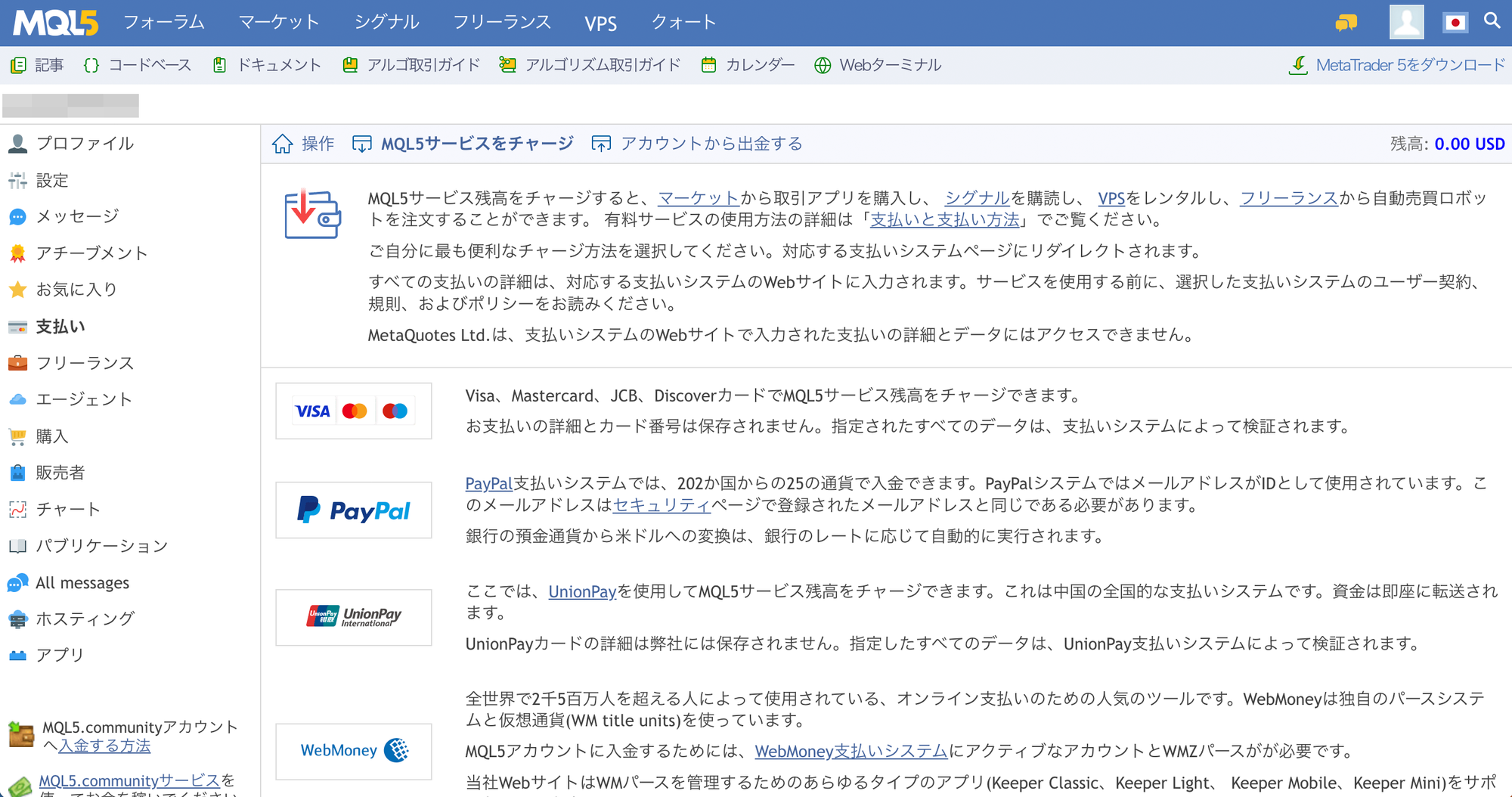The width and height of the screenshot is (1512, 797).
Task: Open アルゴ取引ガイド link in toolbar
Action: pos(423,65)
